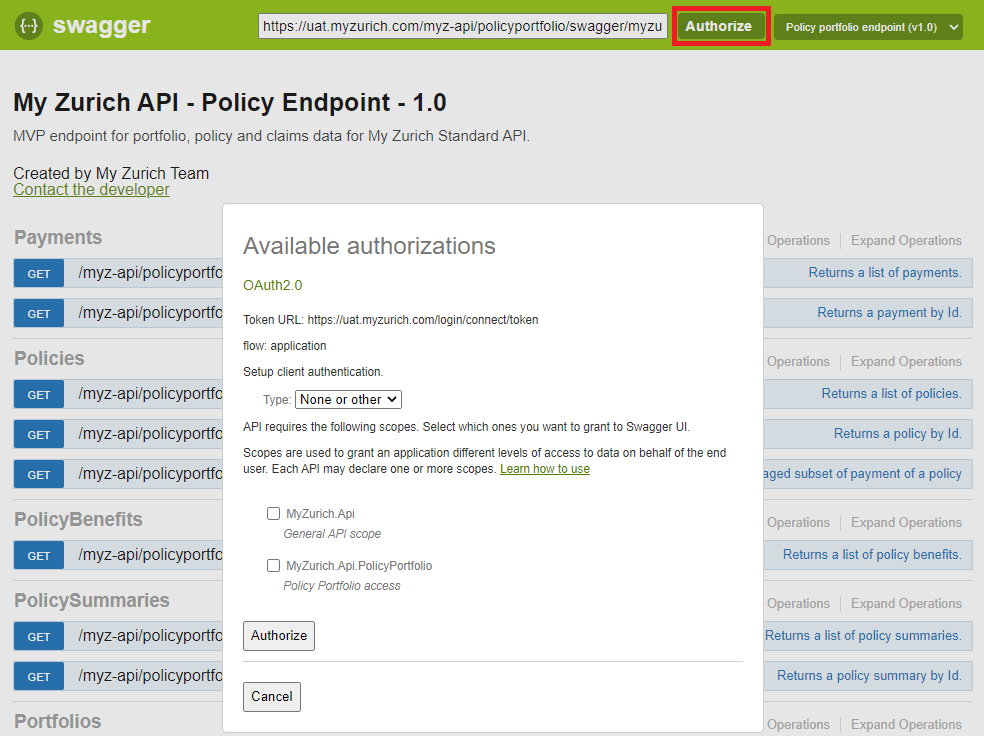Screen dimensions: 984x736
Task: Click the Operations link beside PolicySummaries
Action: point(798,603)
